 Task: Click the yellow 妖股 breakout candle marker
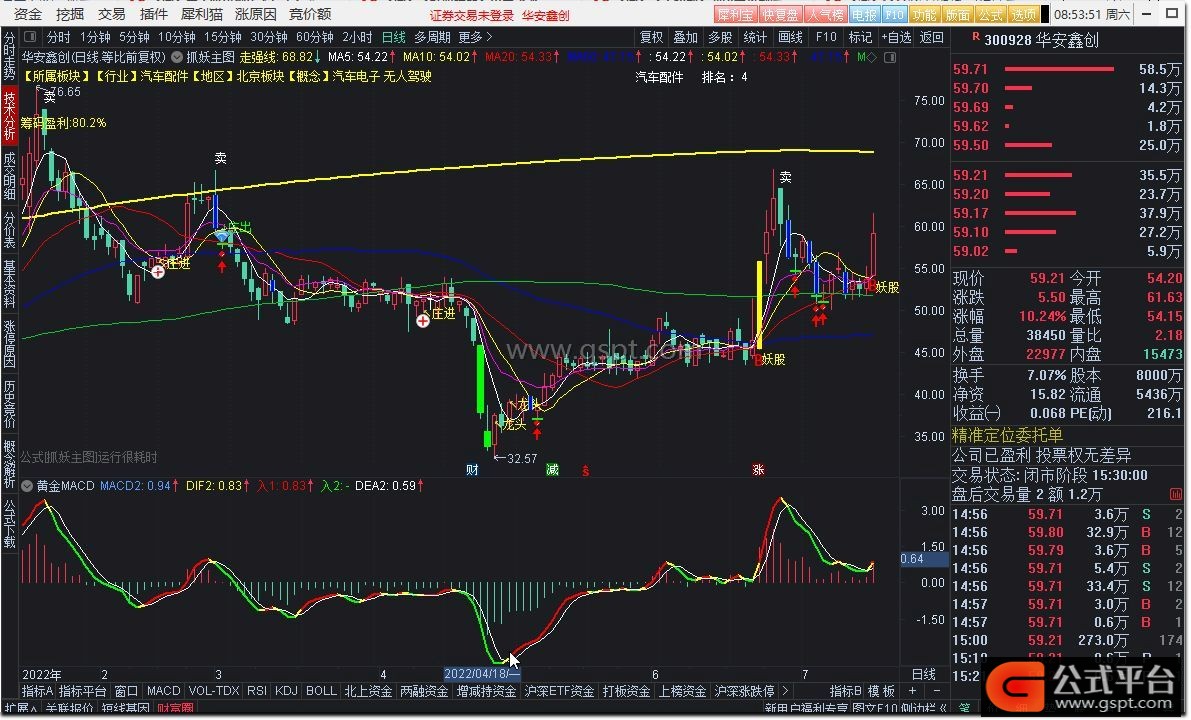(759, 305)
